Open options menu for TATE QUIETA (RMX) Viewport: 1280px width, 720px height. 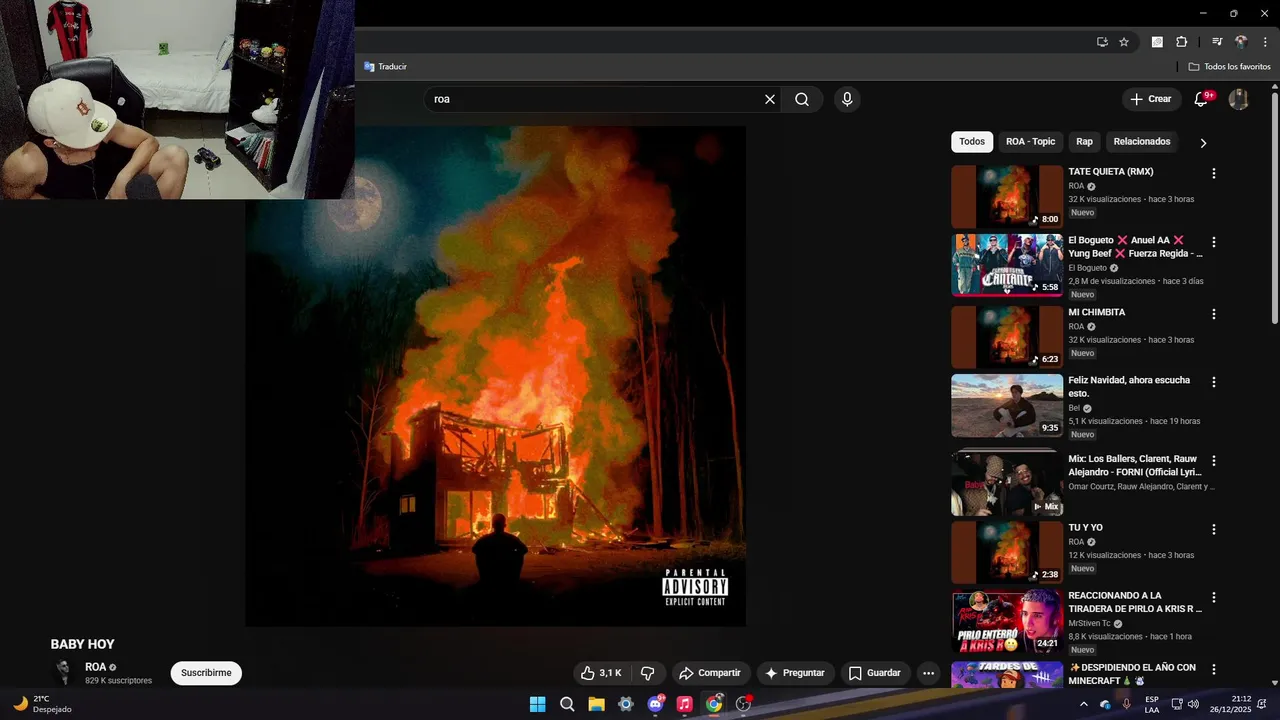tap(1214, 173)
